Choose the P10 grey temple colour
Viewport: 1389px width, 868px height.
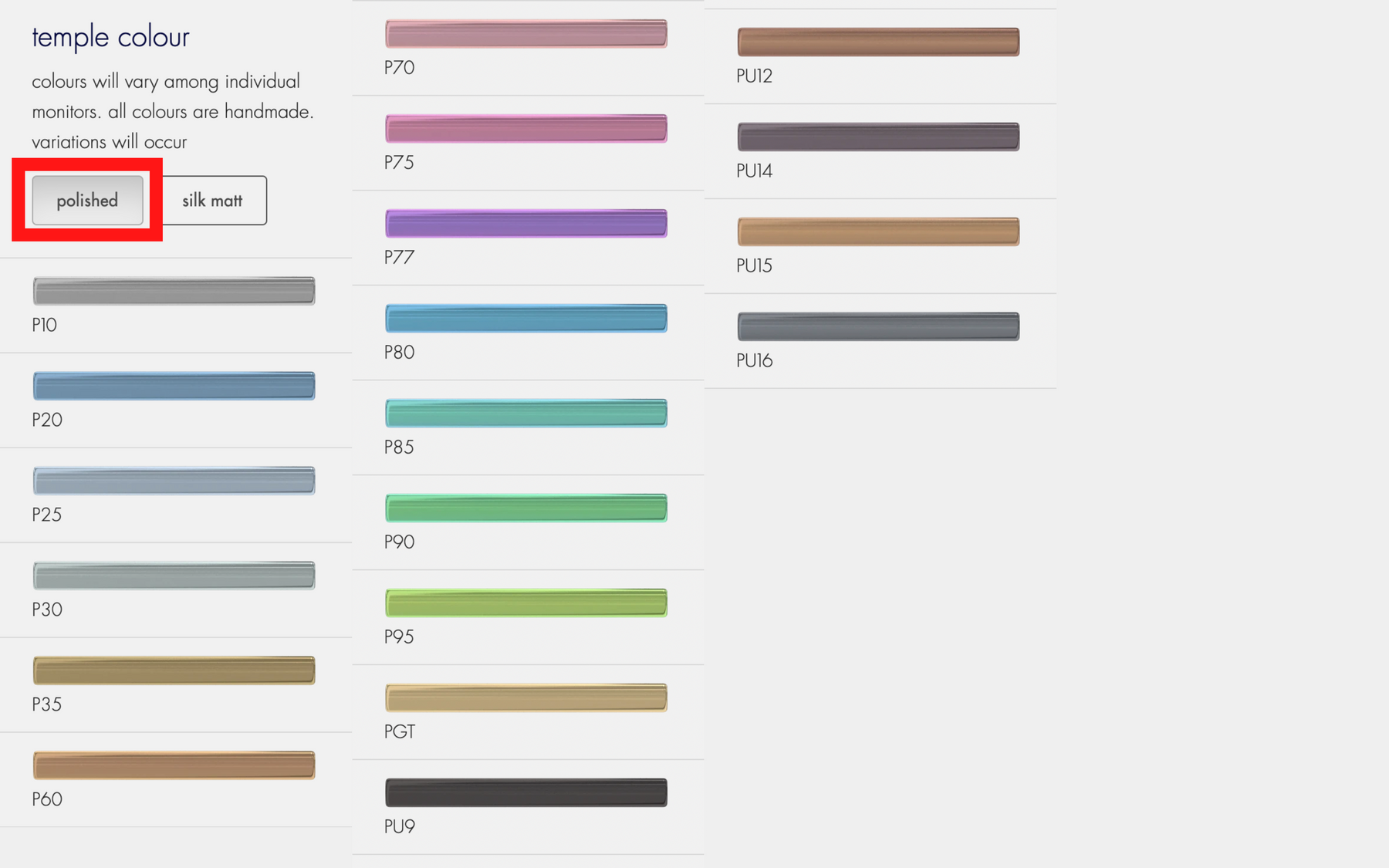[x=174, y=291]
